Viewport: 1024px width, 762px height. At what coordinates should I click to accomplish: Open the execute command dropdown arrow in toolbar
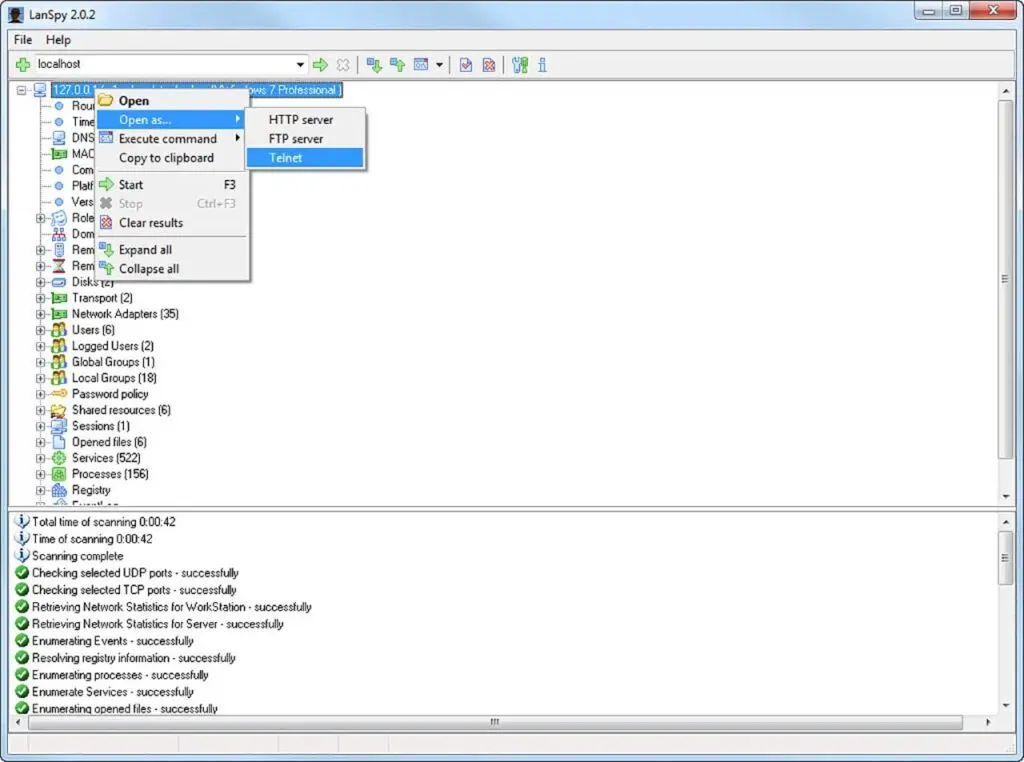[x=439, y=65]
